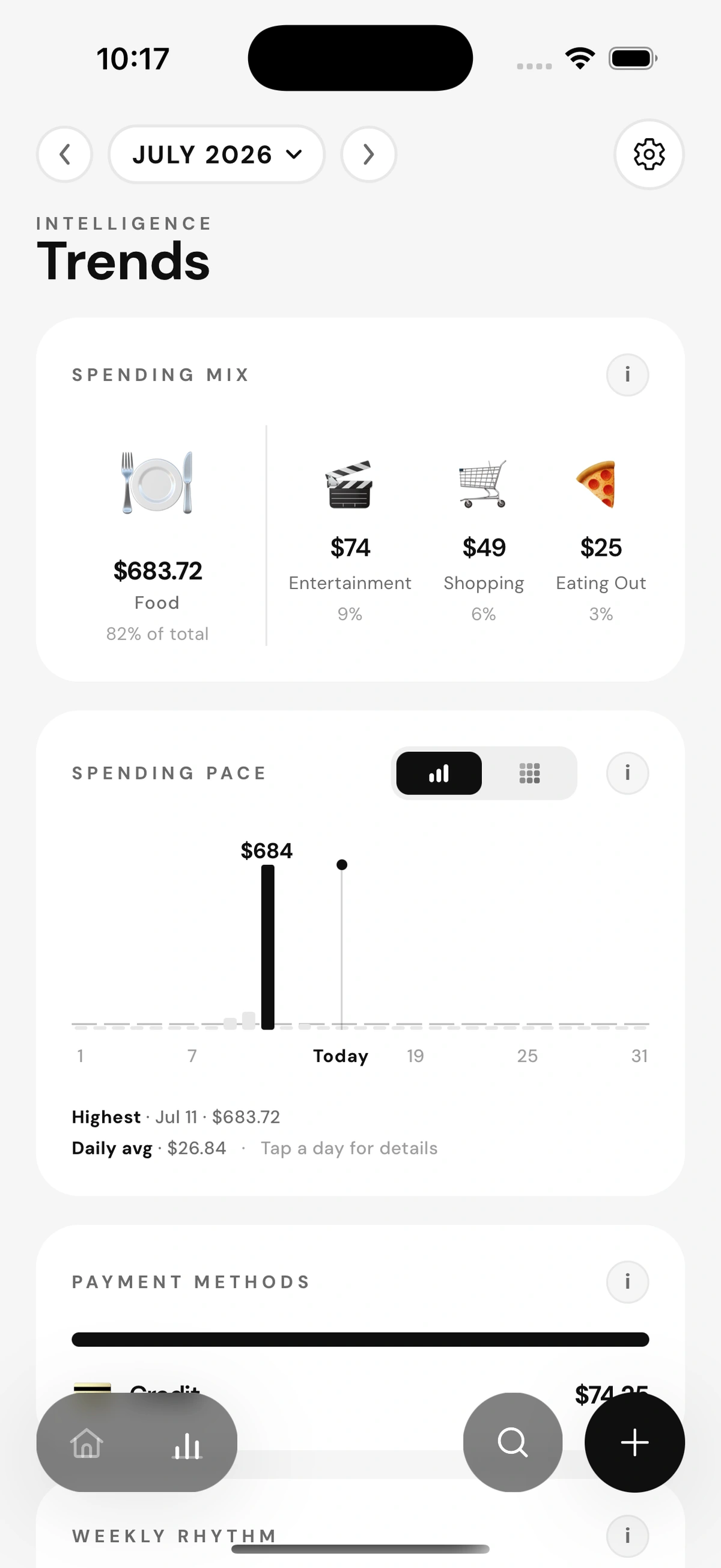Select the Entertainment clapperboard icon

(349, 484)
